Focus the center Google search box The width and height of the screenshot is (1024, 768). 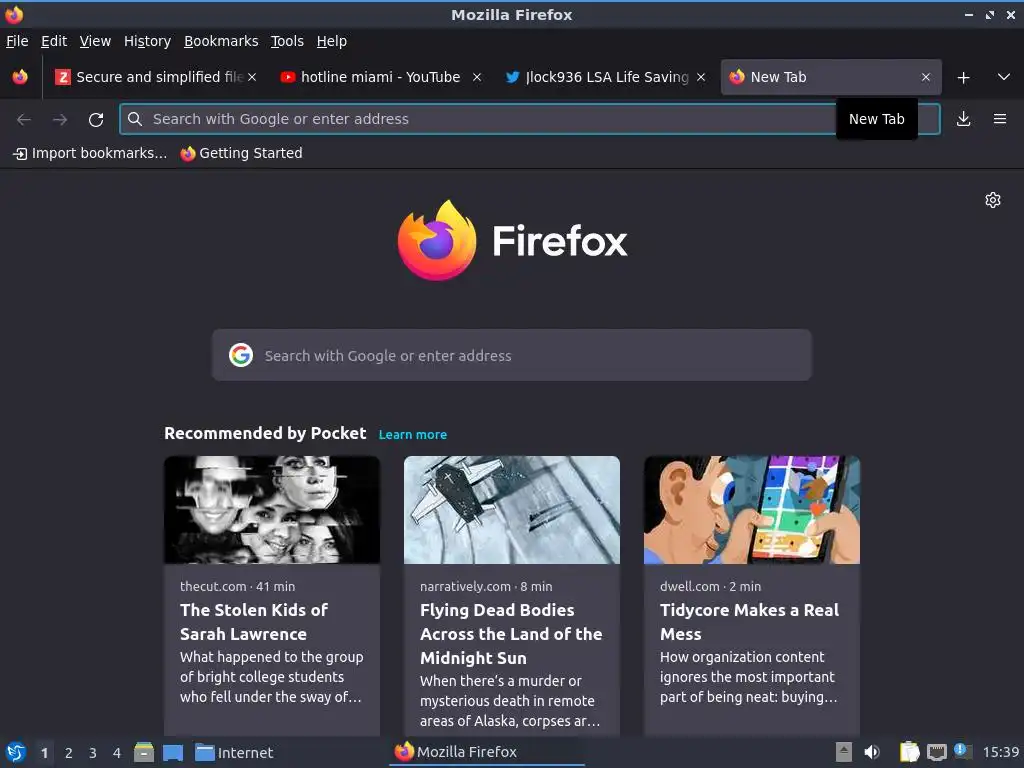[x=511, y=355]
